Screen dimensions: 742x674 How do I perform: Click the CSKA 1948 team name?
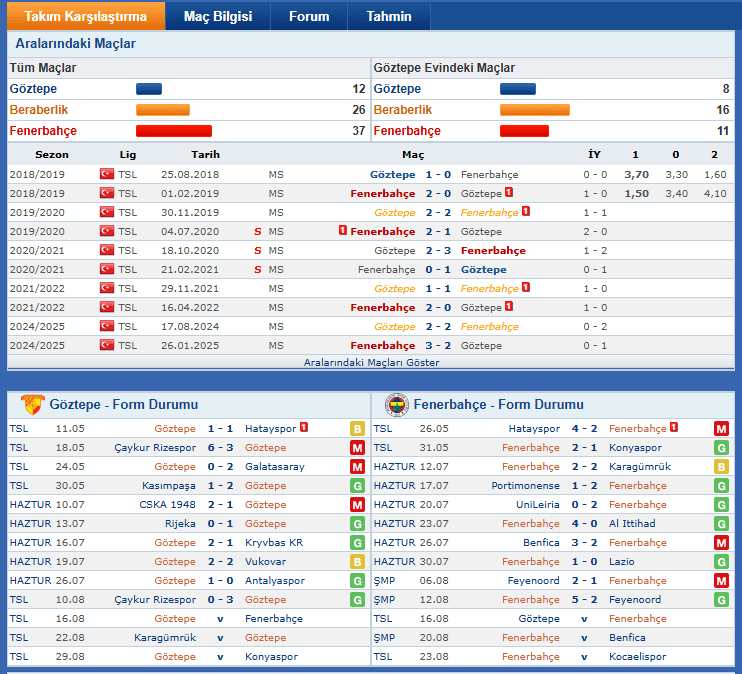168,505
